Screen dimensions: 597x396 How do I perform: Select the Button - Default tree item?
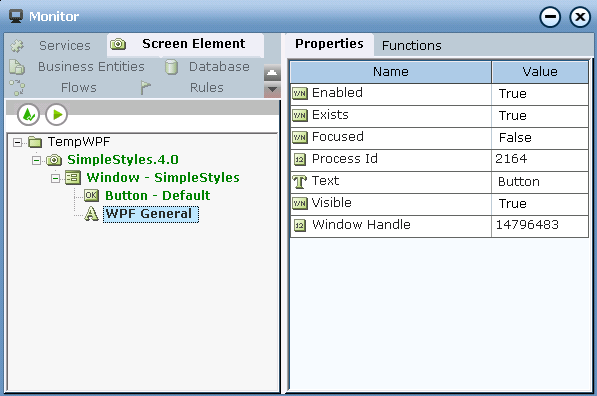pyautogui.click(x=157, y=195)
